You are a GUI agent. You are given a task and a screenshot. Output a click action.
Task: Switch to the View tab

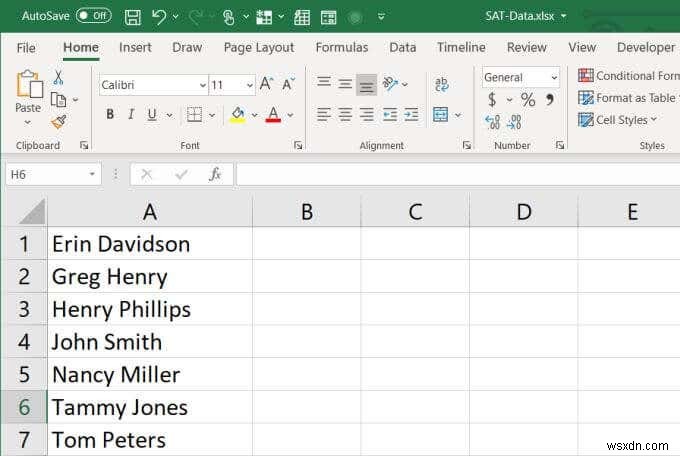582,47
